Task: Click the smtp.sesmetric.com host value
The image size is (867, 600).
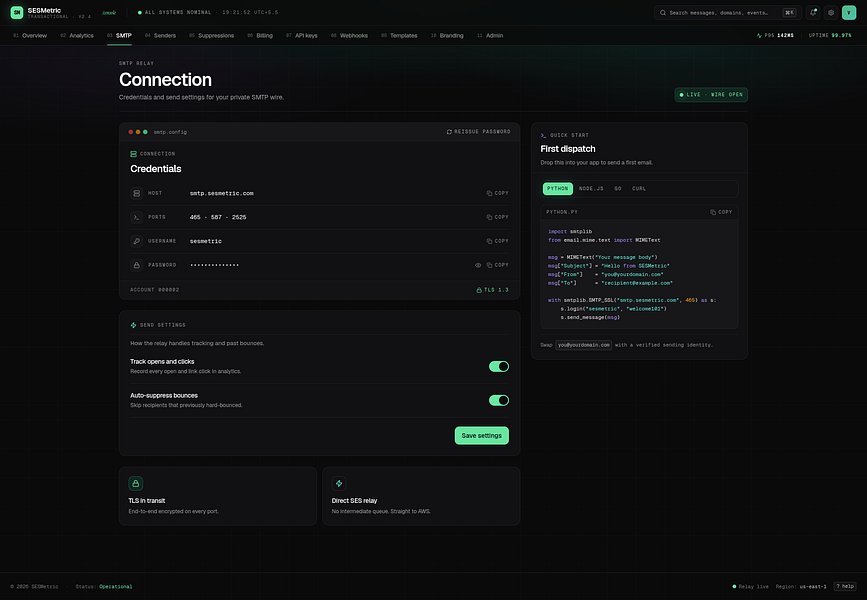Action: [222, 193]
